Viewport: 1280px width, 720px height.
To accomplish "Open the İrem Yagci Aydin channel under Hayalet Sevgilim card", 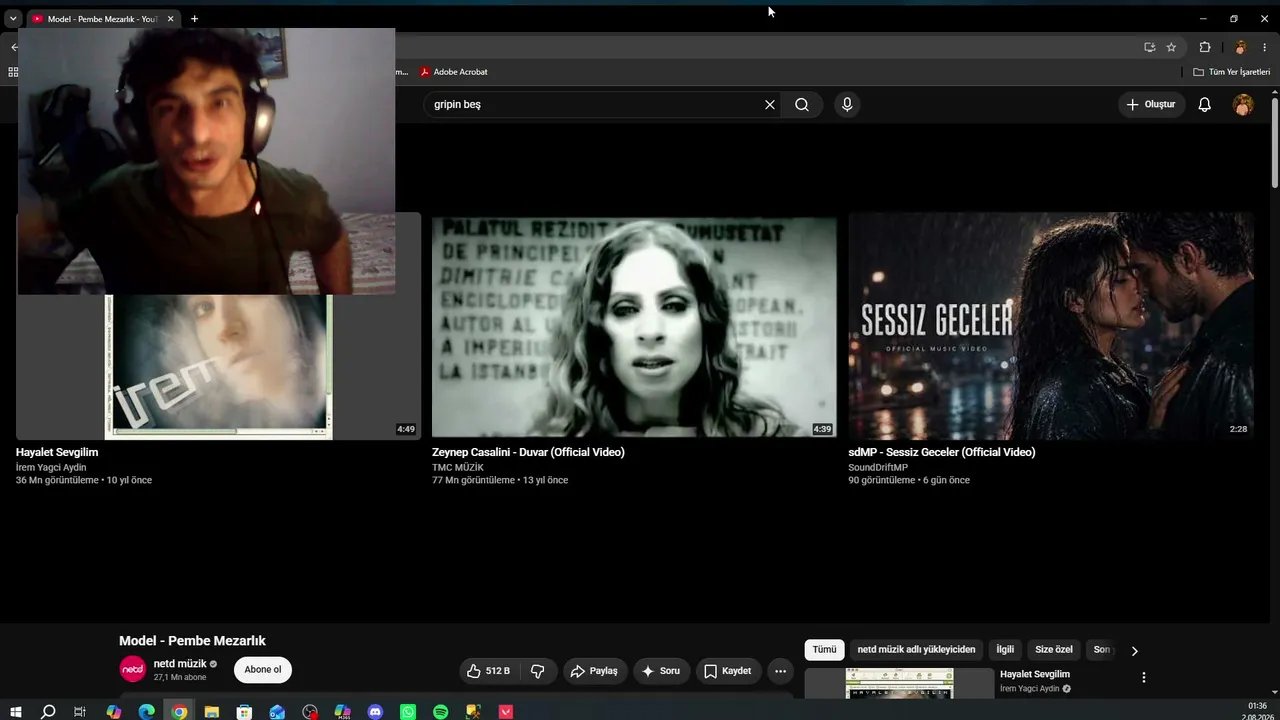I will click(51, 467).
